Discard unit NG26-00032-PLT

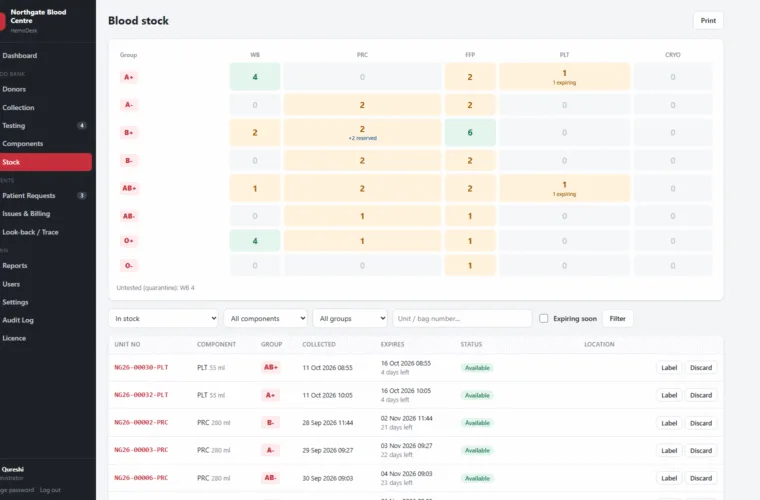(x=701, y=395)
